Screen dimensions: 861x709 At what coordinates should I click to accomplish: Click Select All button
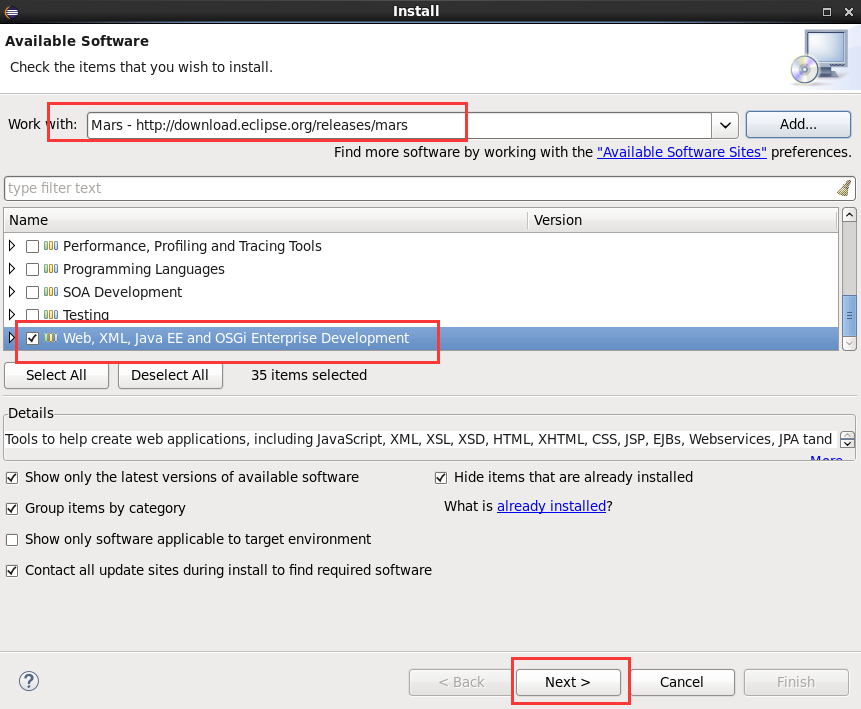(x=56, y=375)
